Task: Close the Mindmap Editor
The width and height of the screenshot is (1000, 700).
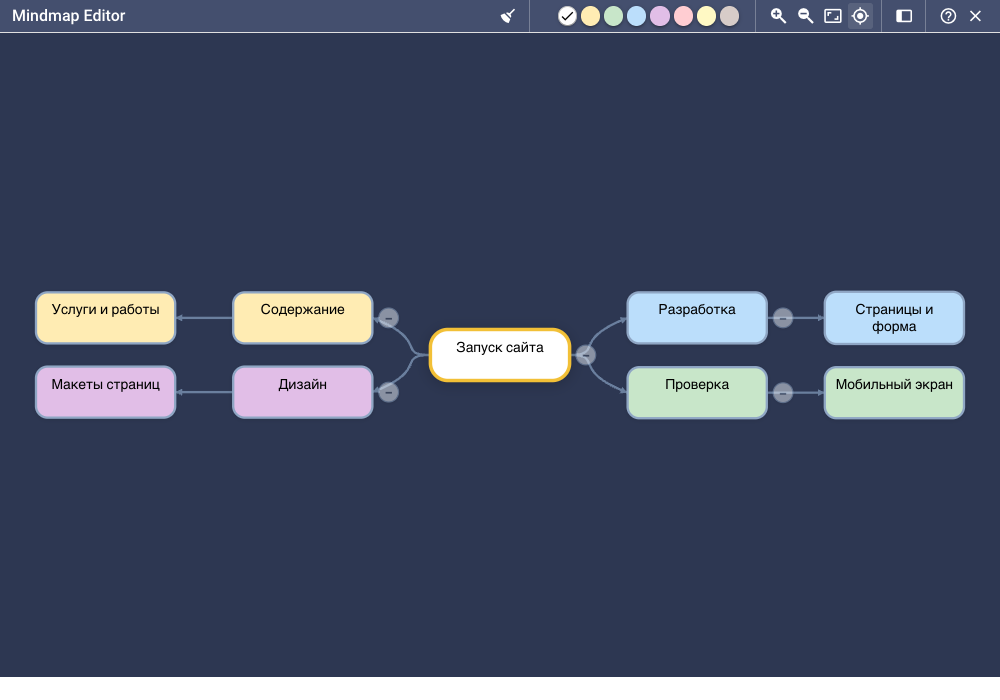Action: coord(975,16)
